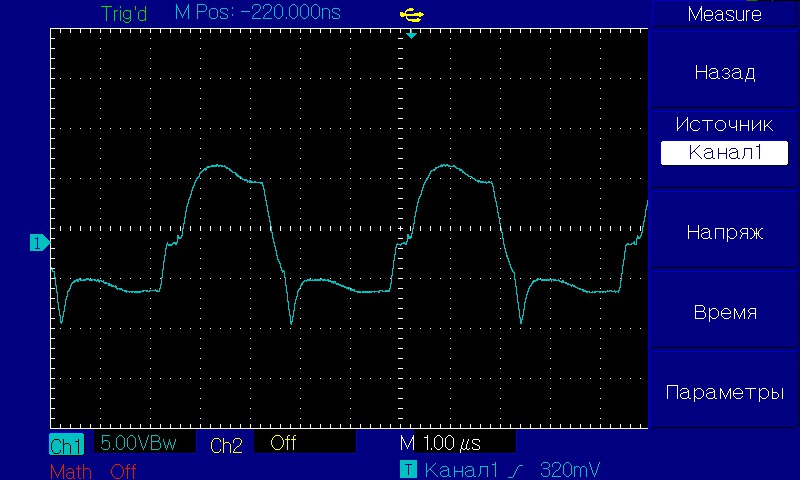This screenshot has width=800, height=480.
Task: Open the Время time measurements submenu
Action: coord(724,312)
